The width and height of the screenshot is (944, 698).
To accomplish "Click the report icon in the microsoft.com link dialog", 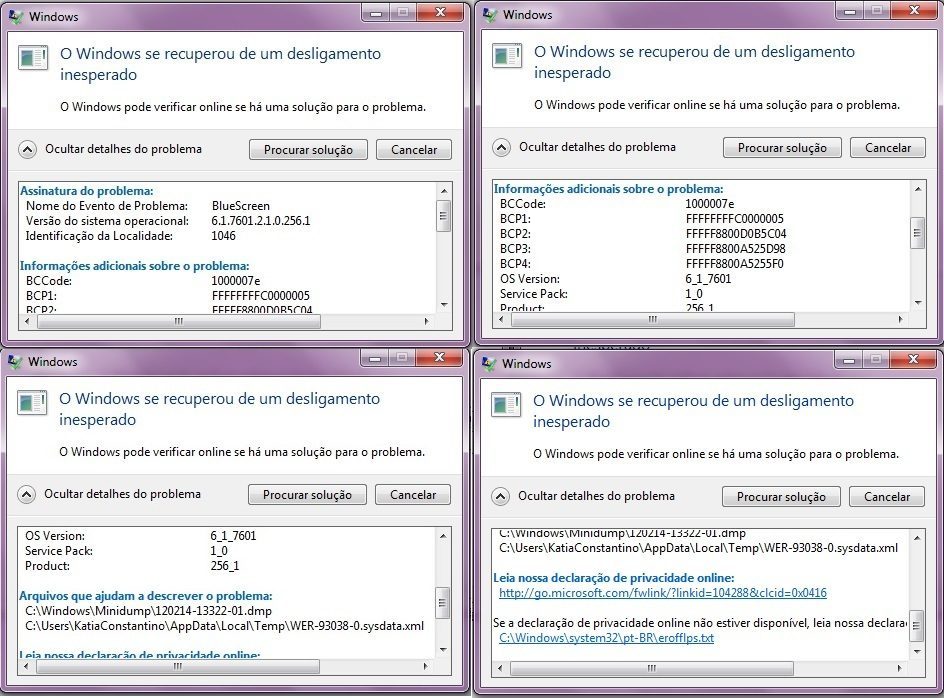I will click(x=506, y=404).
